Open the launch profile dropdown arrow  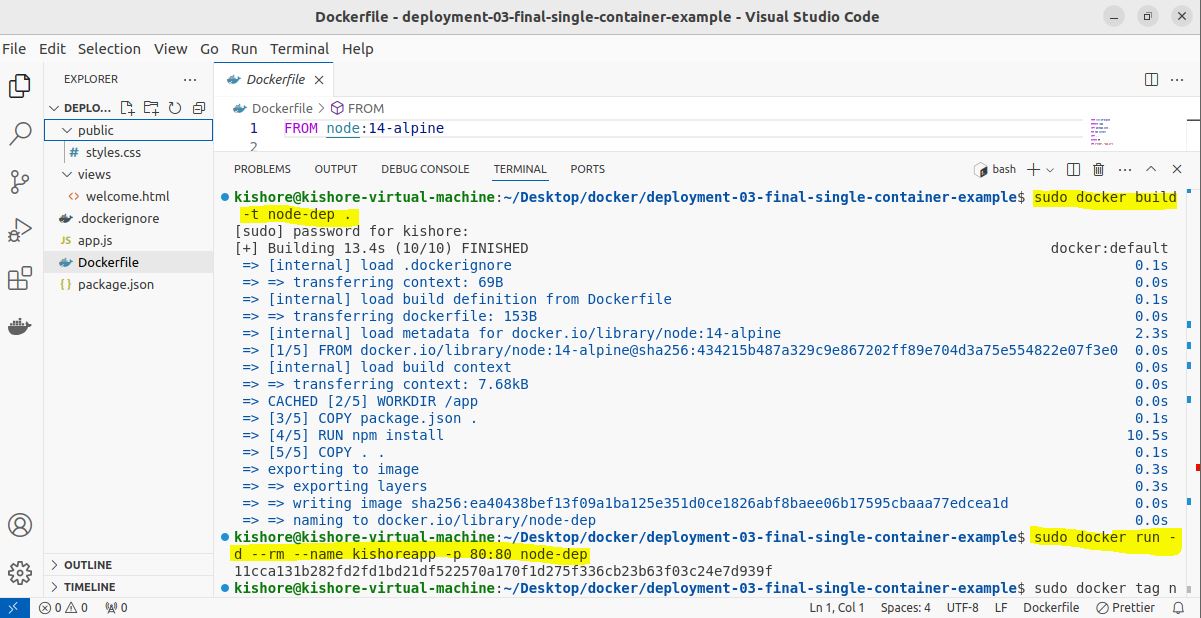click(1050, 170)
